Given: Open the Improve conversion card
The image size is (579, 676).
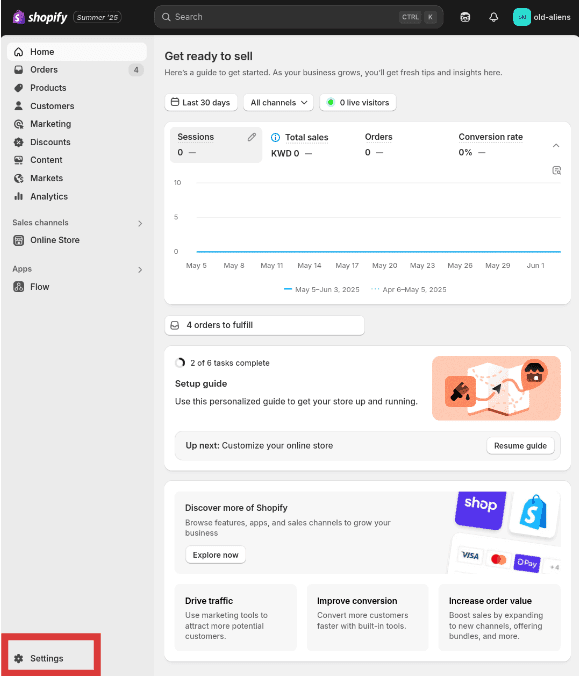Looking at the screenshot, I should (368, 617).
